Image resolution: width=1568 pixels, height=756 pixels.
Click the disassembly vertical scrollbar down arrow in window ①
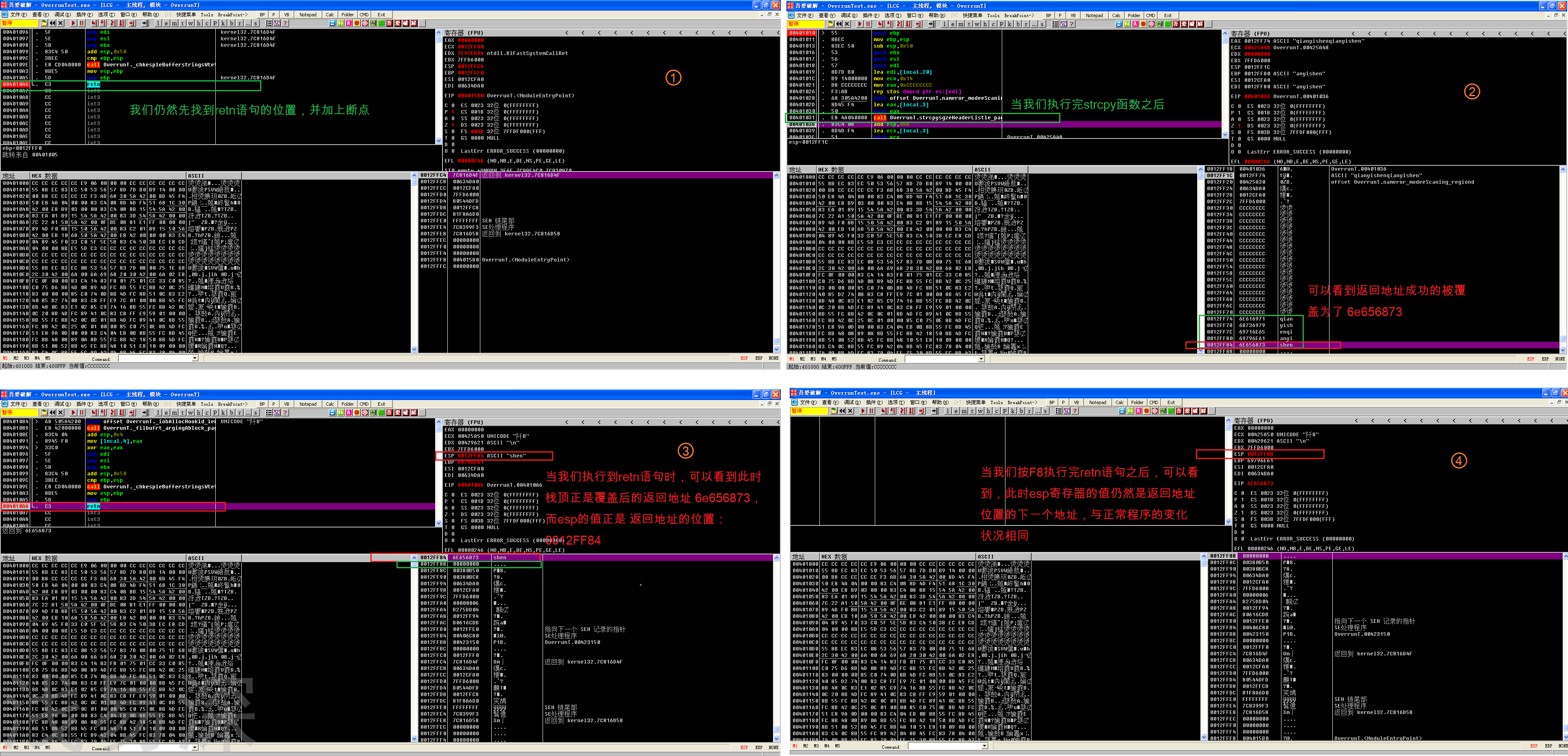point(439,141)
